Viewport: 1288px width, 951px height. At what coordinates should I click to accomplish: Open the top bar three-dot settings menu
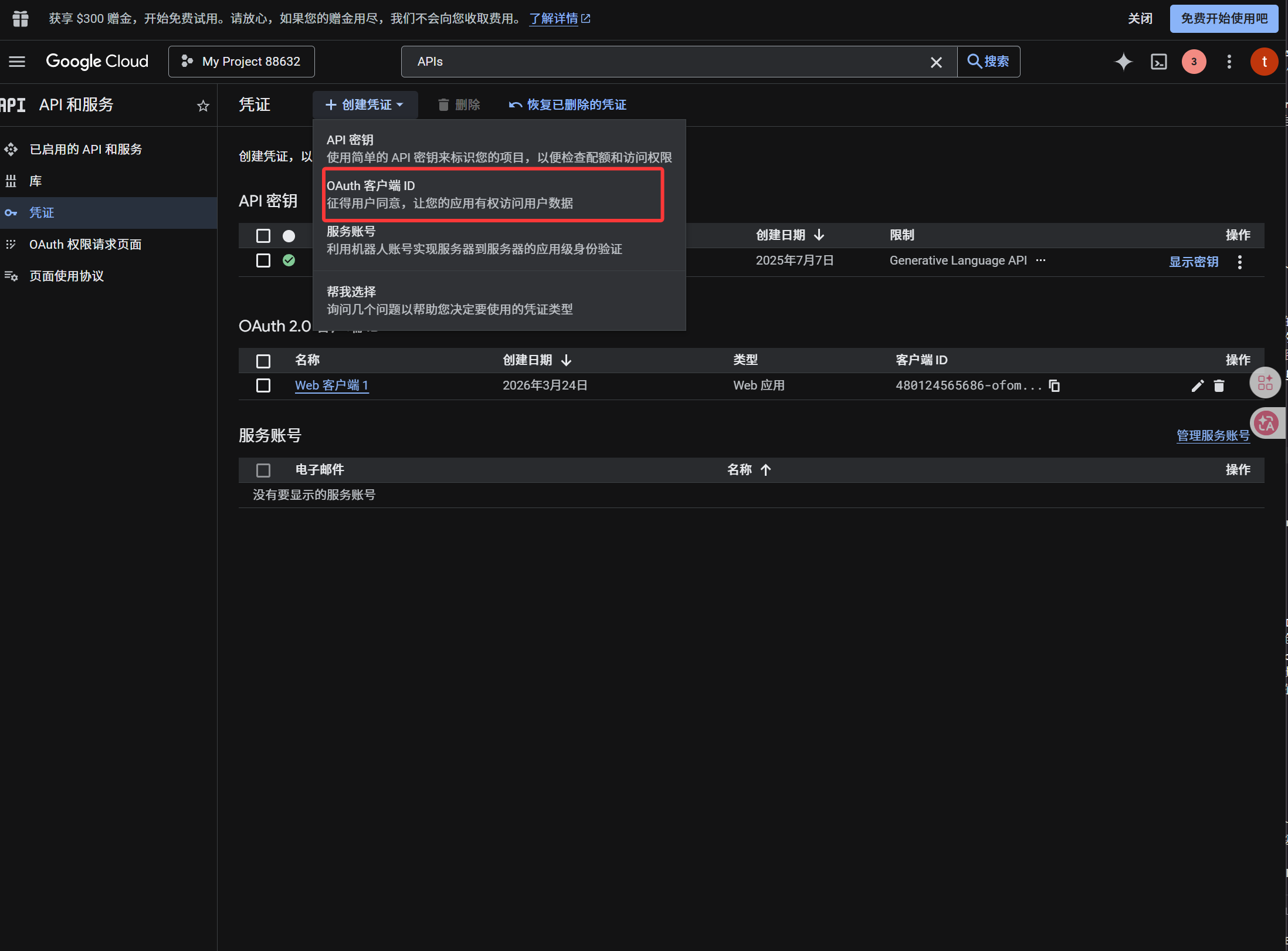tap(1229, 62)
